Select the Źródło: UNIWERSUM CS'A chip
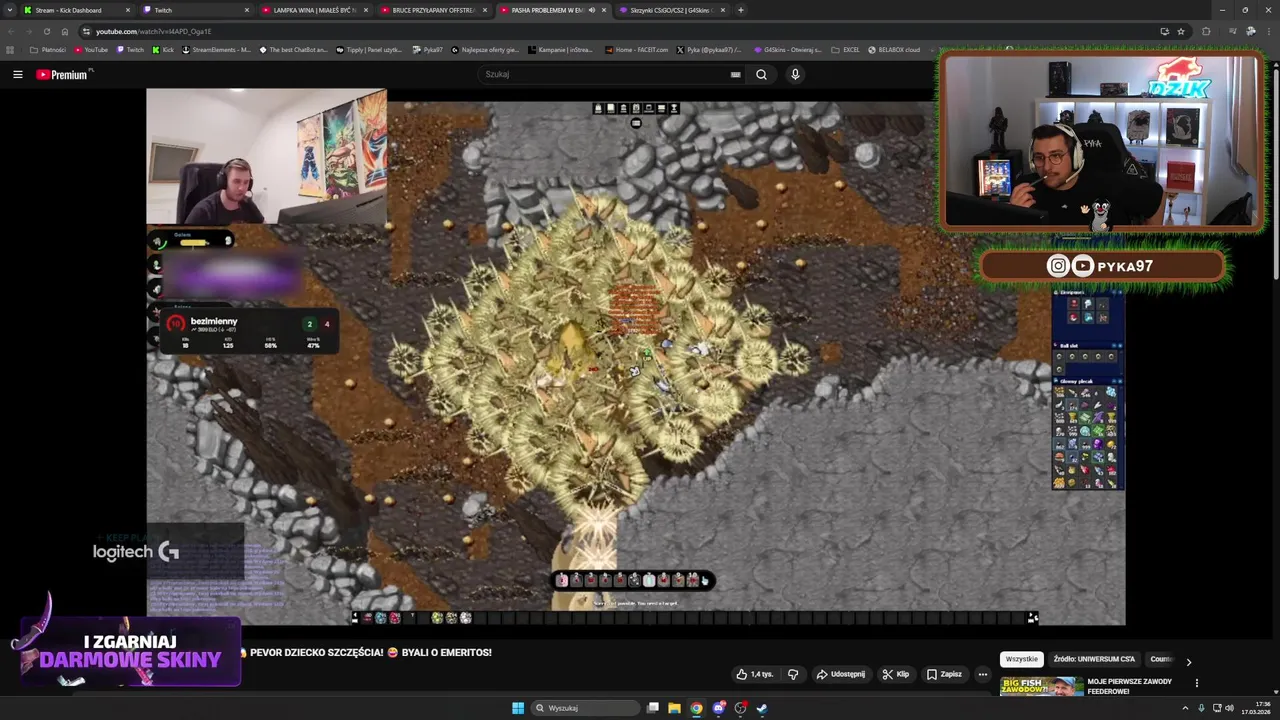The width and height of the screenshot is (1280, 720). 1094,659
